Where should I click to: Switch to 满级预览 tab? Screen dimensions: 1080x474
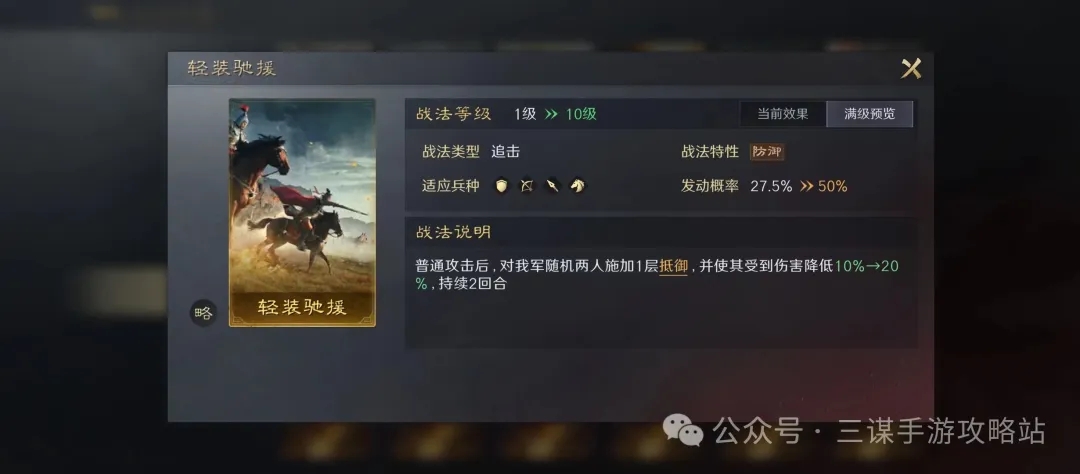[870, 114]
